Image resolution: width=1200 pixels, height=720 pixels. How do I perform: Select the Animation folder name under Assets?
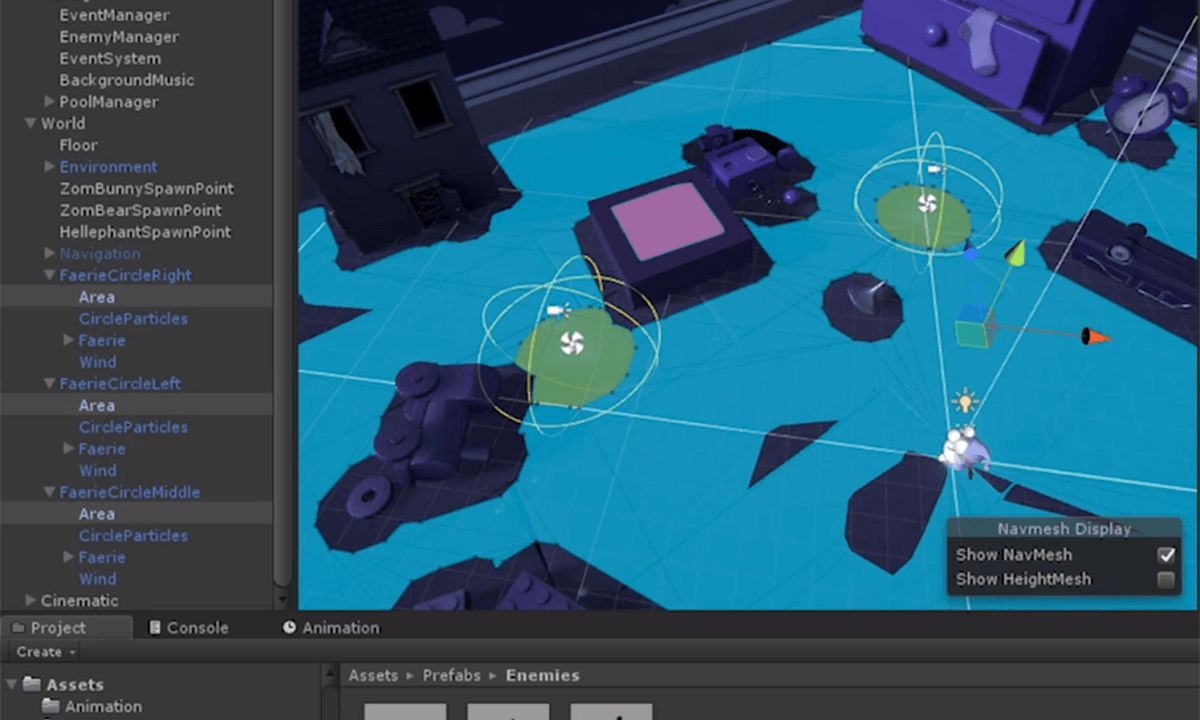pos(104,707)
